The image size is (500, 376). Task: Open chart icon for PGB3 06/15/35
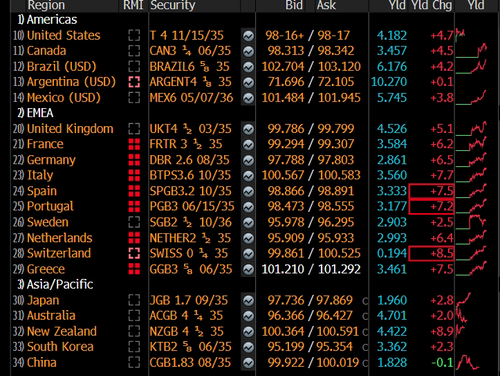(248, 207)
